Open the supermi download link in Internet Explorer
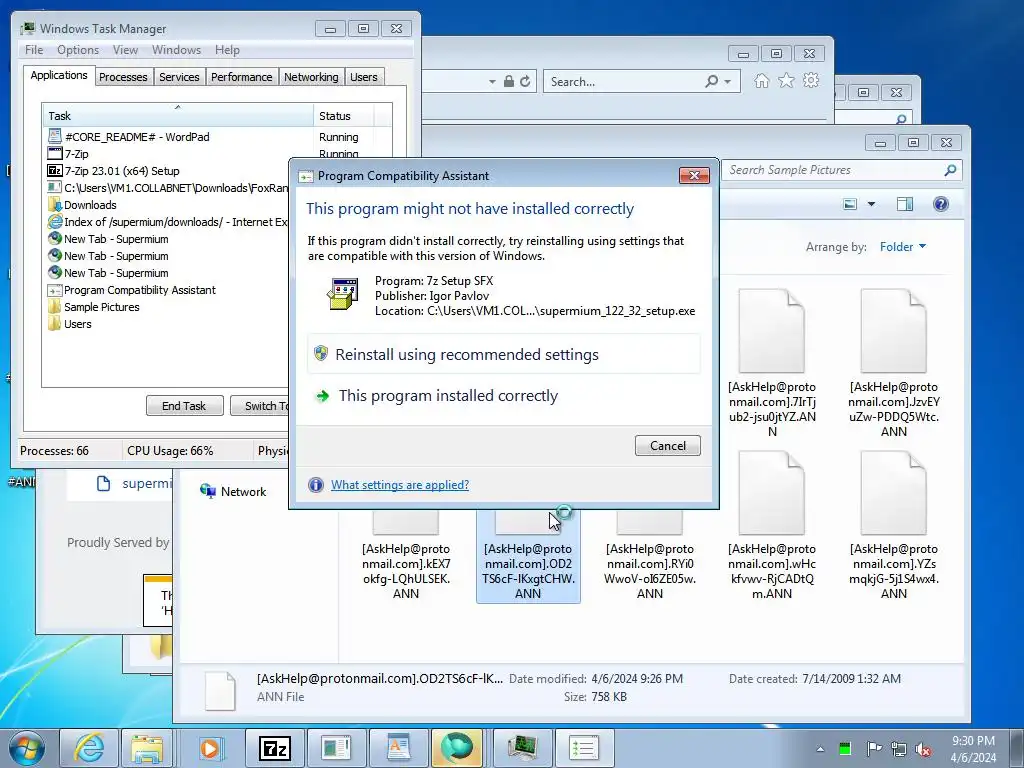This screenshot has height=768, width=1024. [x=147, y=484]
